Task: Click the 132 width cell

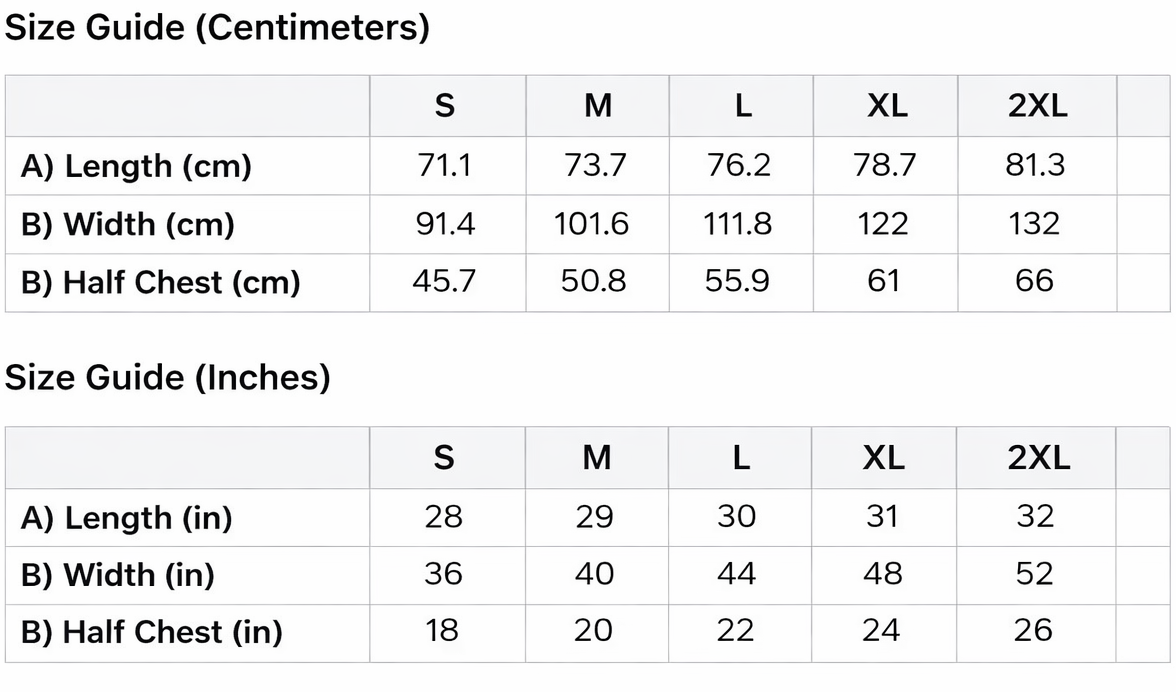Action: pyautogui.click(x=1034, y=223)
